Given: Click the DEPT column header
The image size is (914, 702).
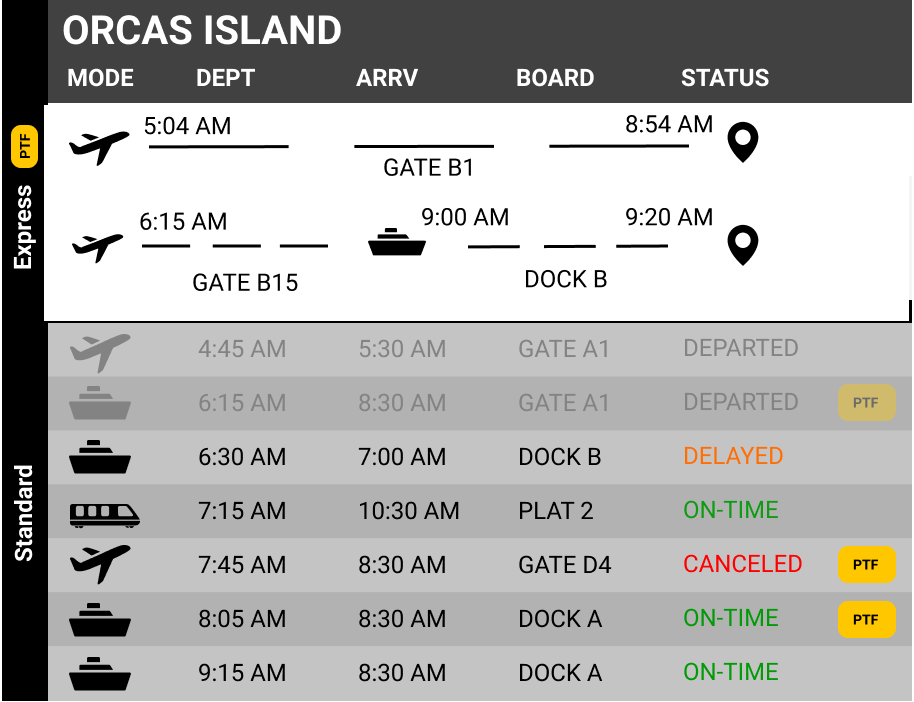Looking at the screenshot, I should coord(225,78).
